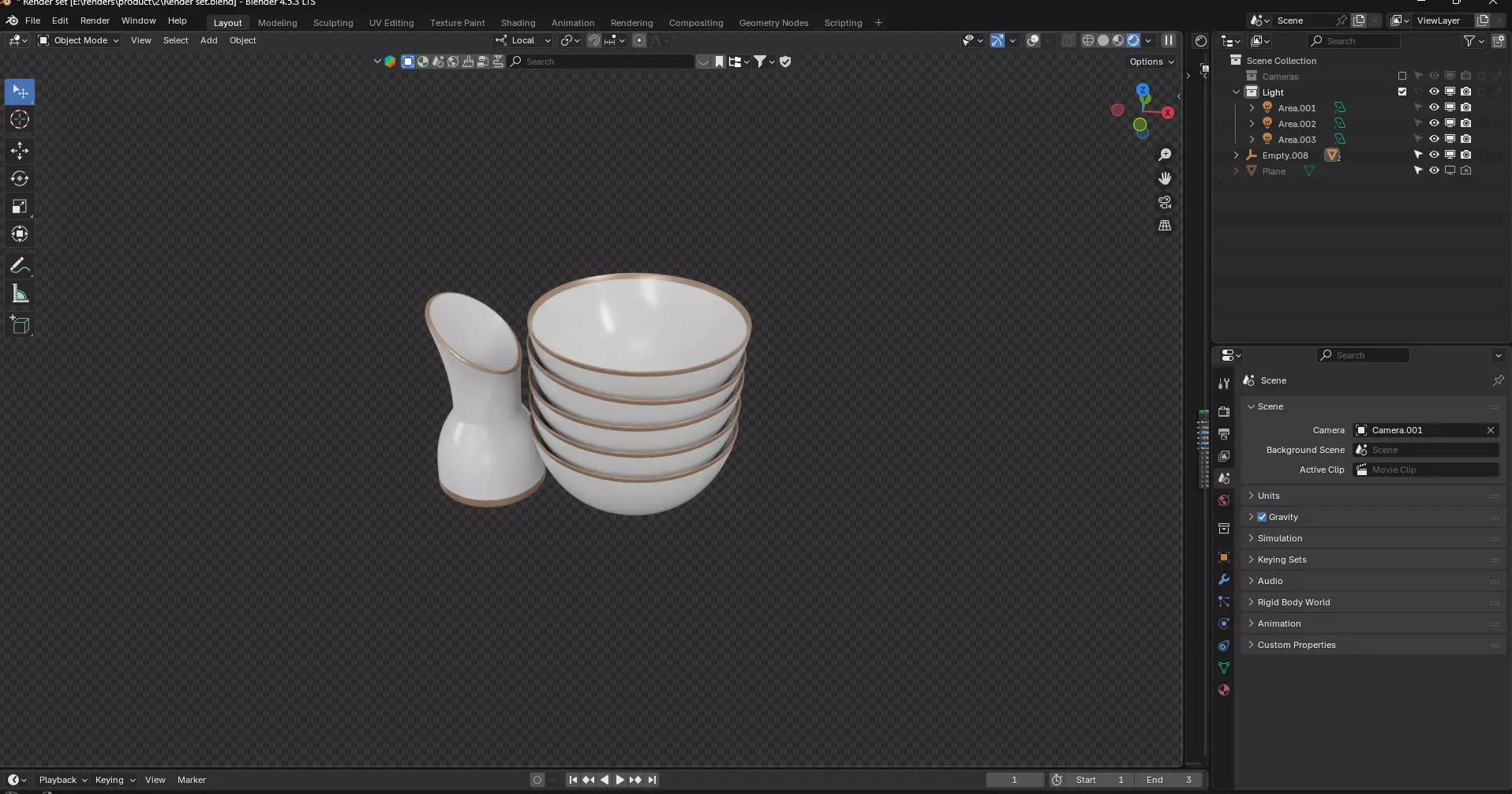This screenshot has height=794, width=1512.
Task: Open the Modifiers wrench tab
Action: (x=1224, y=579)
